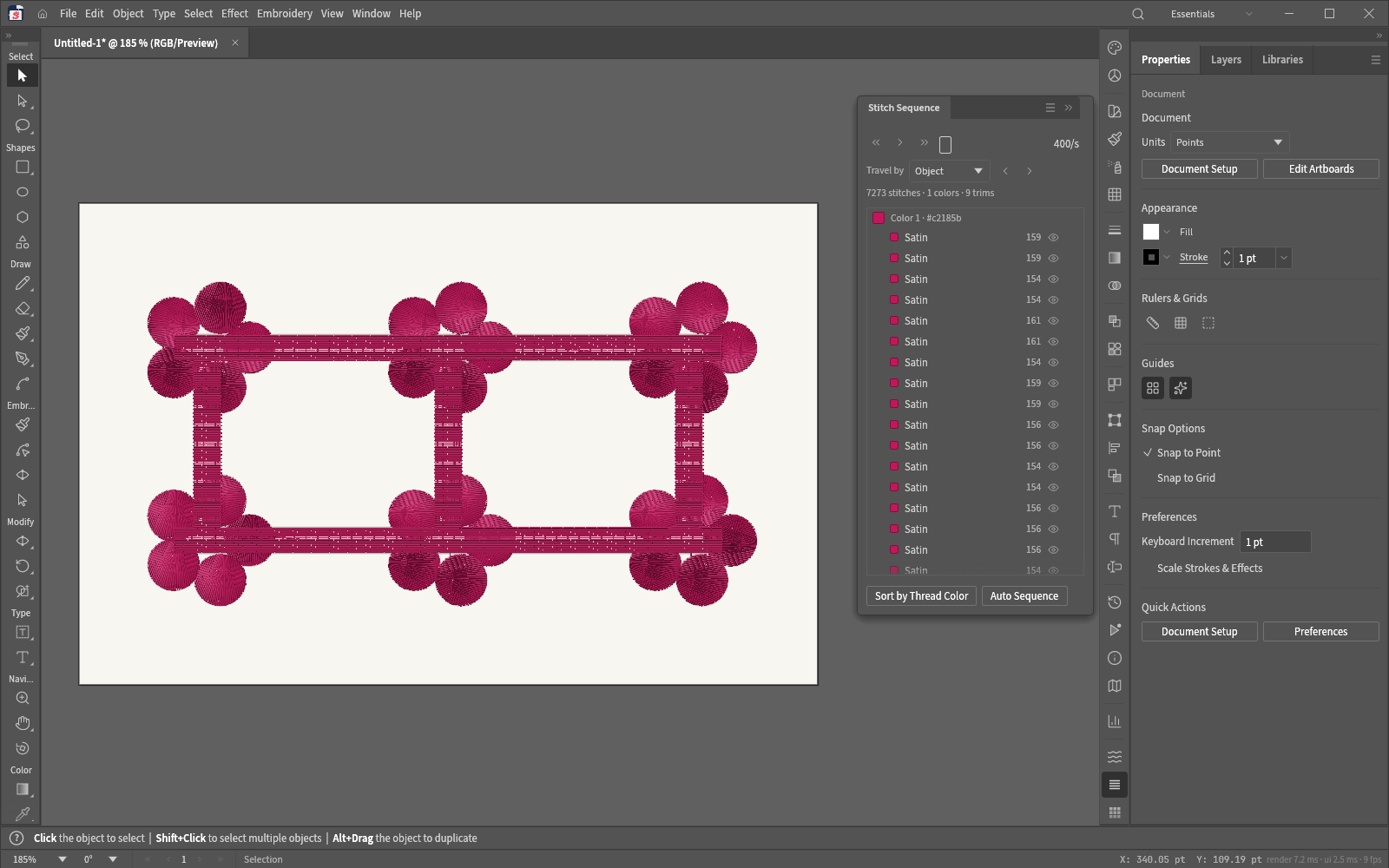Screen dimensions: 1389x868
Task: Toggle the grid icon under Rulers & Grids
Action: [x=1181, y=323]
